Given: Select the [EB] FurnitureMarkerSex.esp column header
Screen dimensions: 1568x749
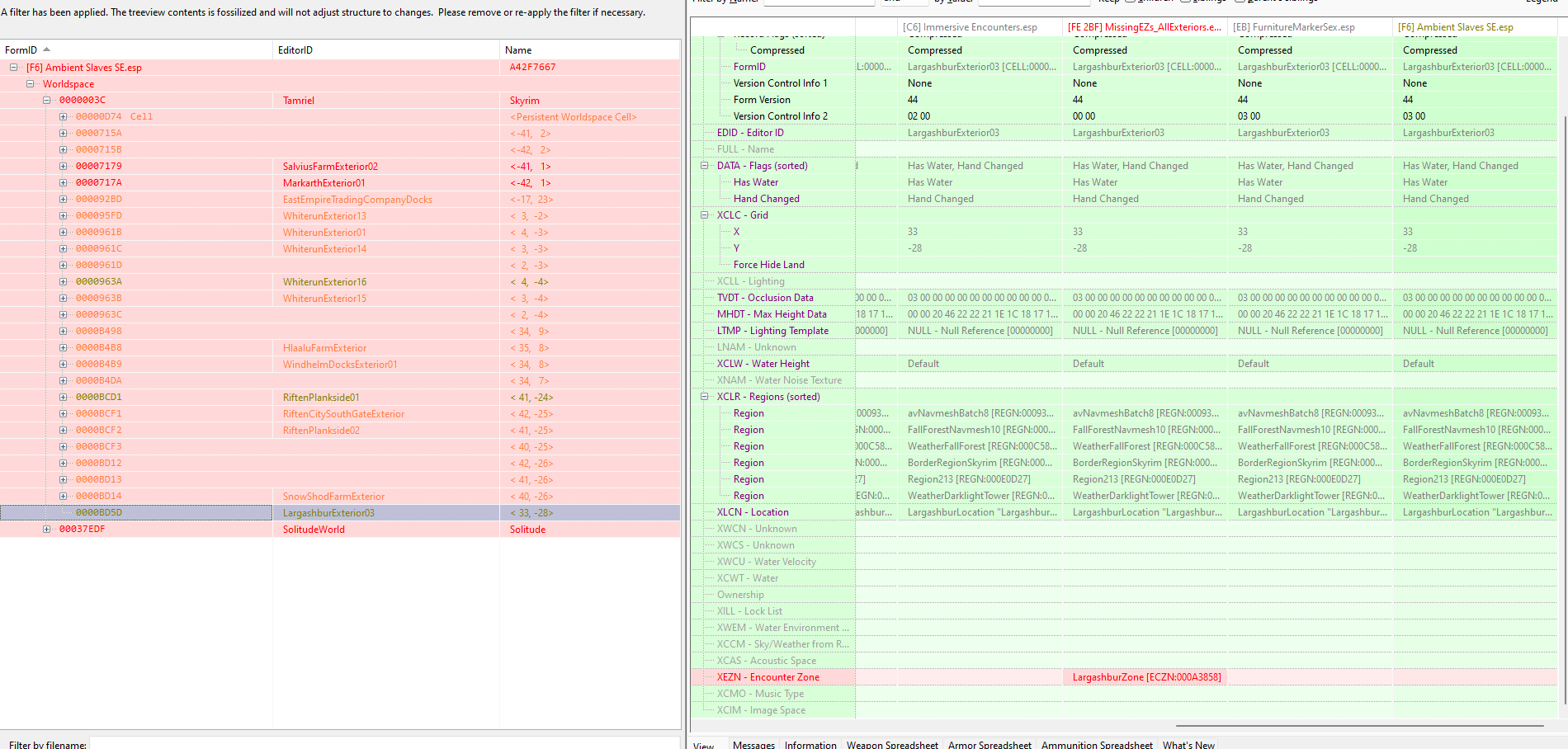Looking at the screenshot, I should coord(1310,27).
